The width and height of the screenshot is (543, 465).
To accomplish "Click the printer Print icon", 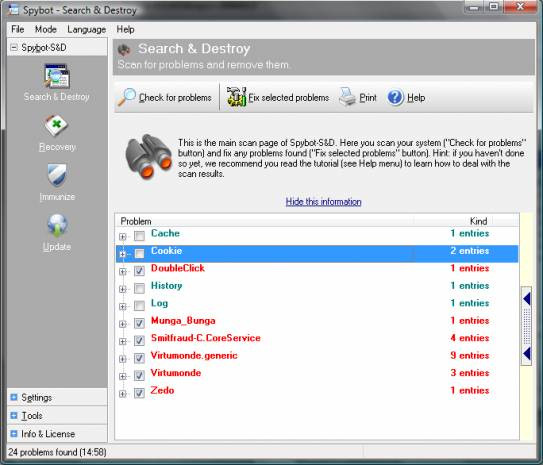I will pos(347,97).
